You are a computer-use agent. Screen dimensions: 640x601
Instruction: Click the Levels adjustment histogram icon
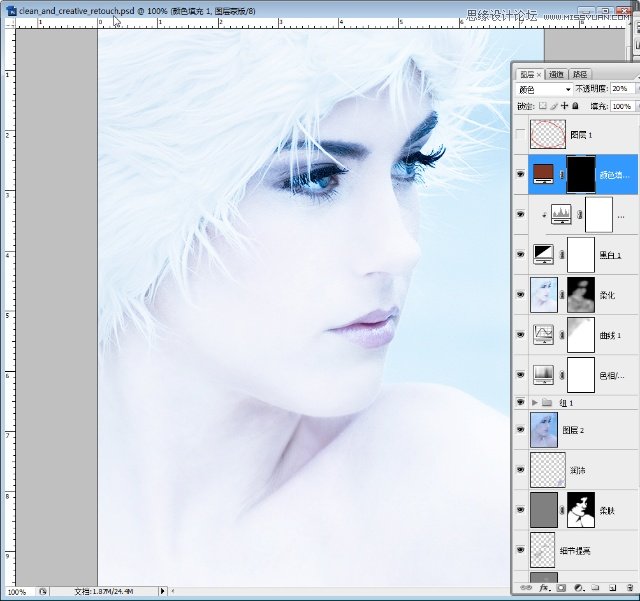(x=561, y=214)
